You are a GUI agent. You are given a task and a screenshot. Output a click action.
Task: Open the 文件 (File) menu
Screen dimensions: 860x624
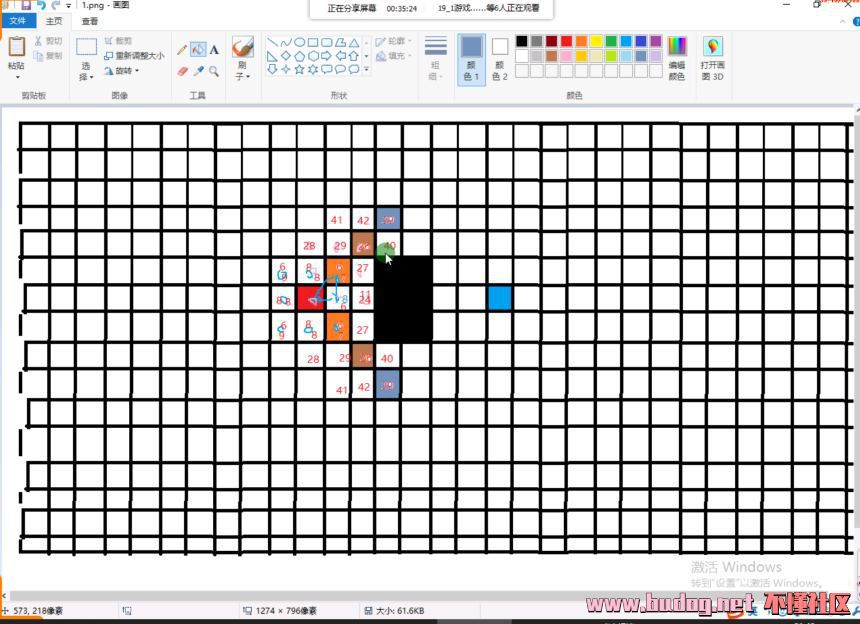click(17, 21)
